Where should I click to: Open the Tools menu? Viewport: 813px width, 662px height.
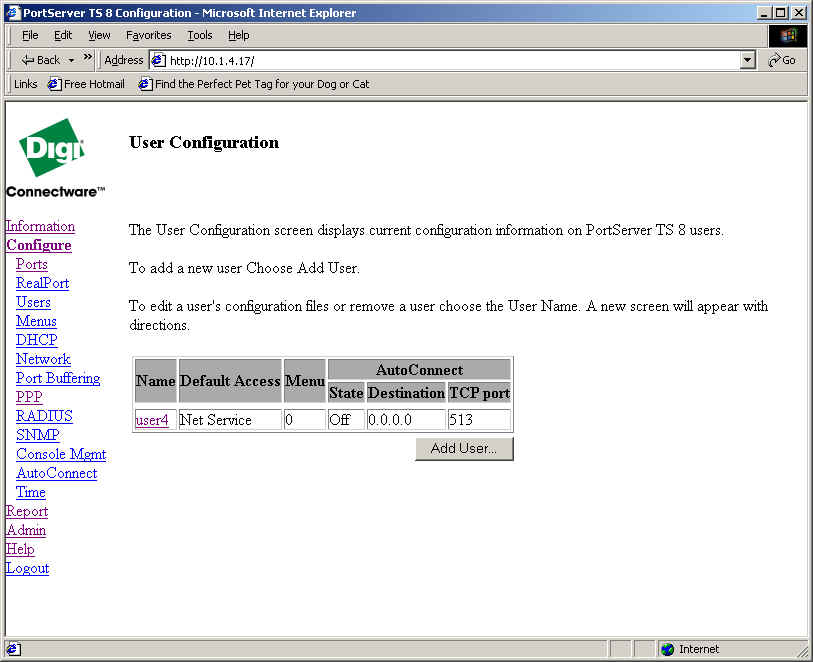[200, 35]
